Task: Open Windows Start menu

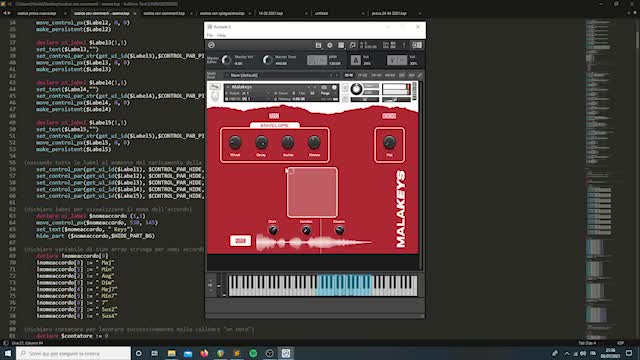Action: tap(8, 353)
